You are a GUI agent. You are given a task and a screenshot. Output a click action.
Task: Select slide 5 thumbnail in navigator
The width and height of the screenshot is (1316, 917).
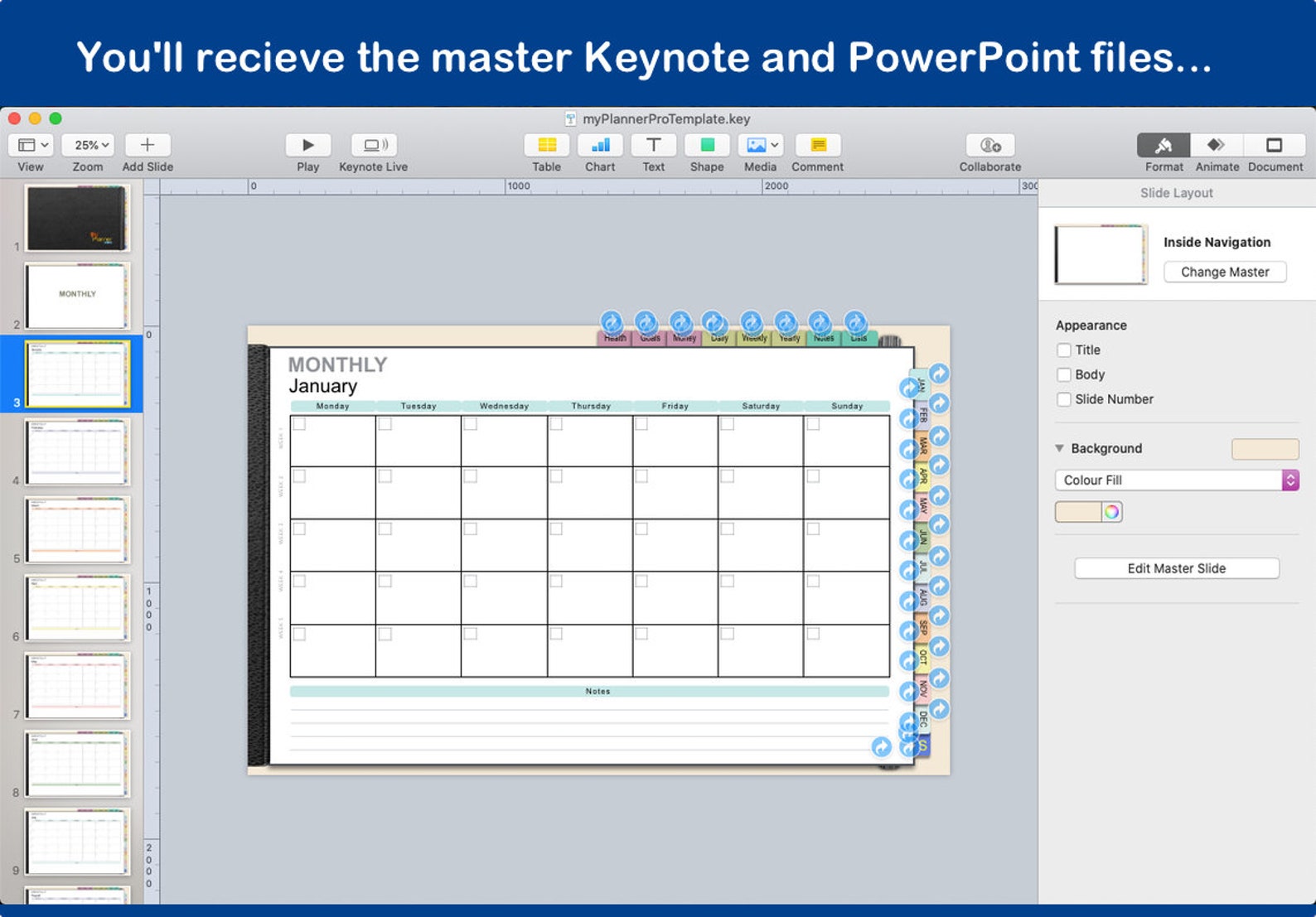[77, 530]
